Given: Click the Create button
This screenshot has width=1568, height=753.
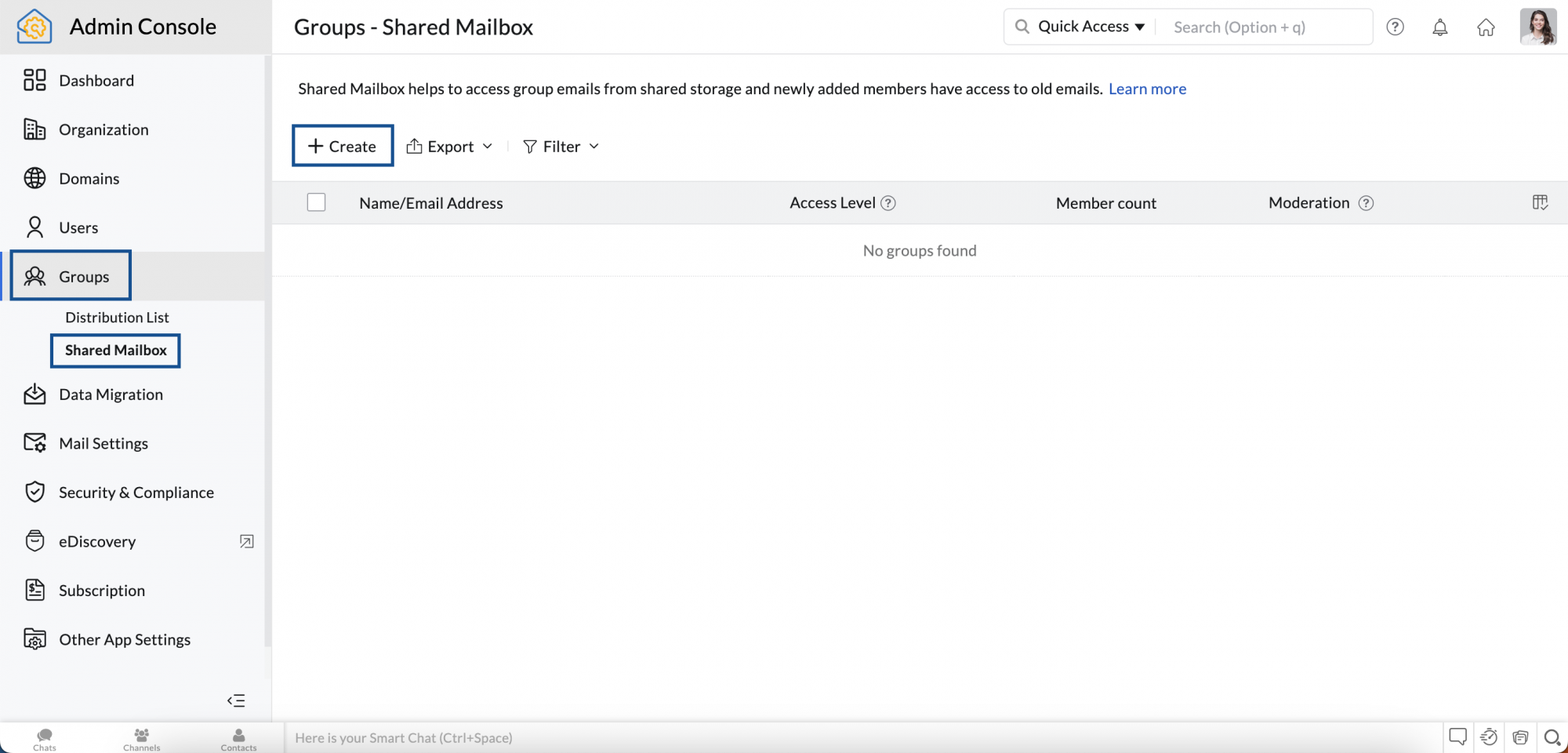Looking at the screenshot, I should (343, 146).
